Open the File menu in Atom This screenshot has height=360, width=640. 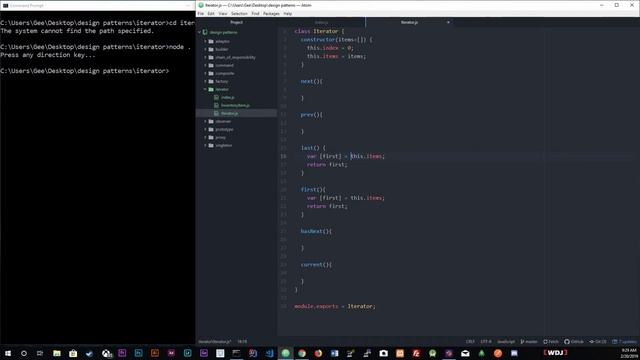point(201,13)
